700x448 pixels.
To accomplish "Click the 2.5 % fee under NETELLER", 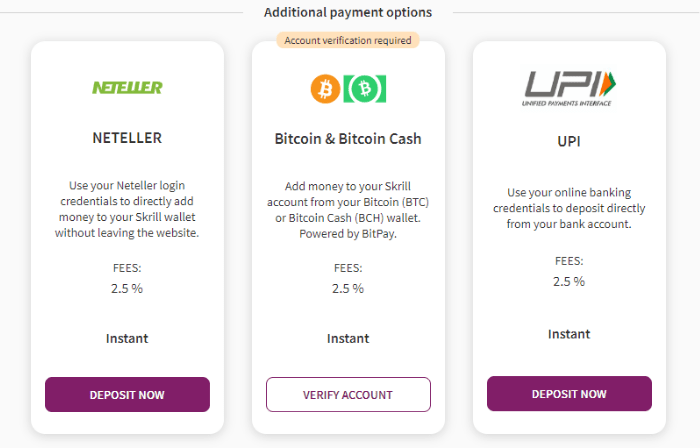I will (x=127, y=289).
